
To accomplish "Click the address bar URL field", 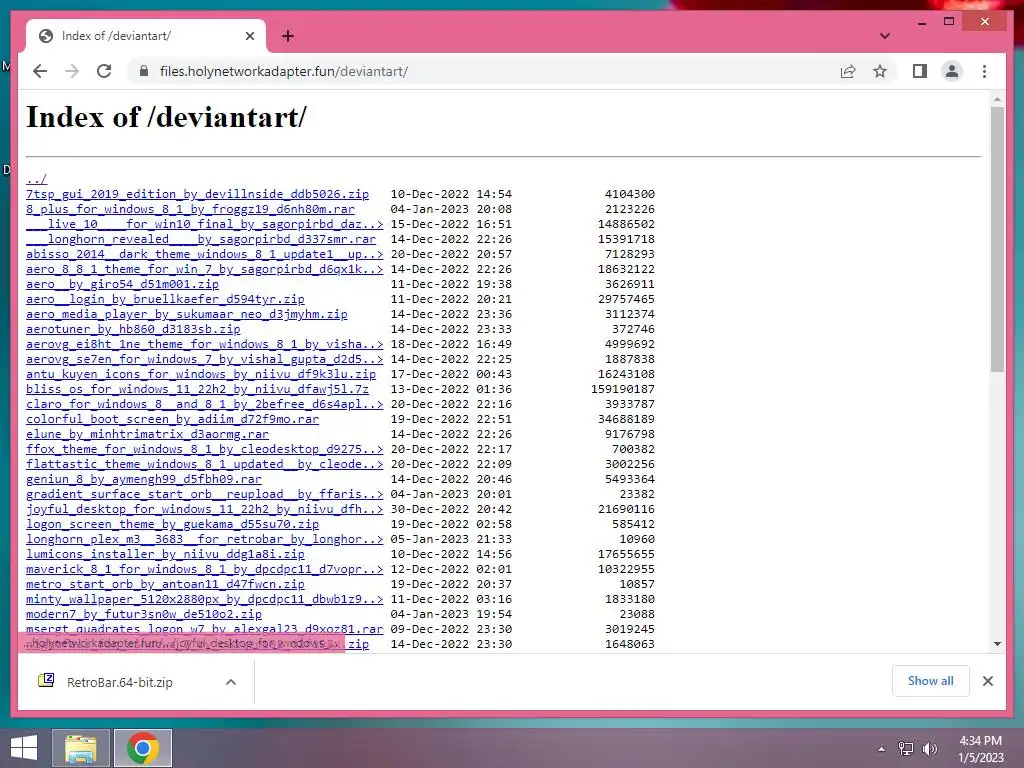I will click(483, 71).
